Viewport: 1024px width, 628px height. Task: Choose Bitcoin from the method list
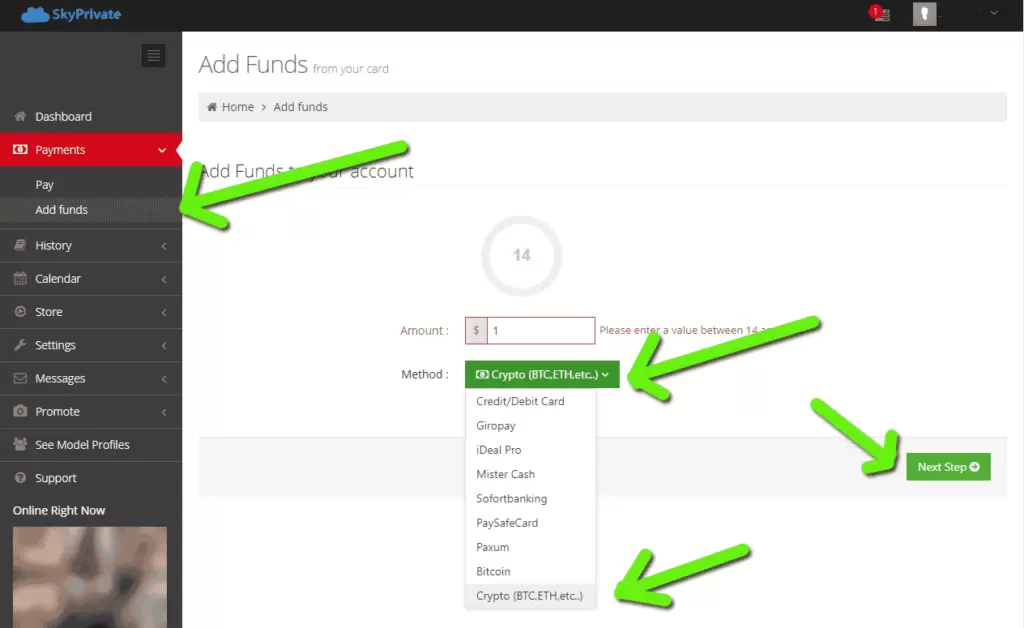tap(530, 571)
